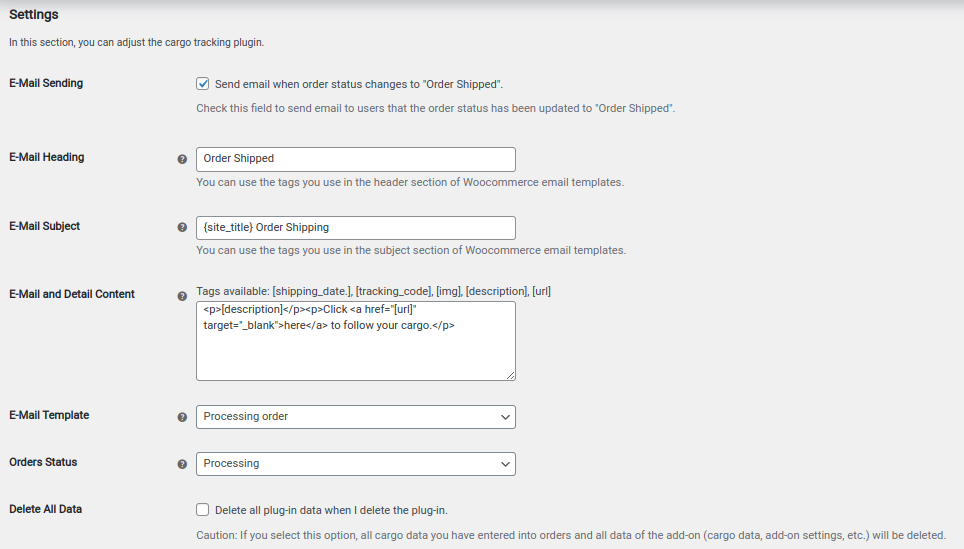Click the E-Mail Subject row label
Screen dimensions: 964x549
(44, 226)
